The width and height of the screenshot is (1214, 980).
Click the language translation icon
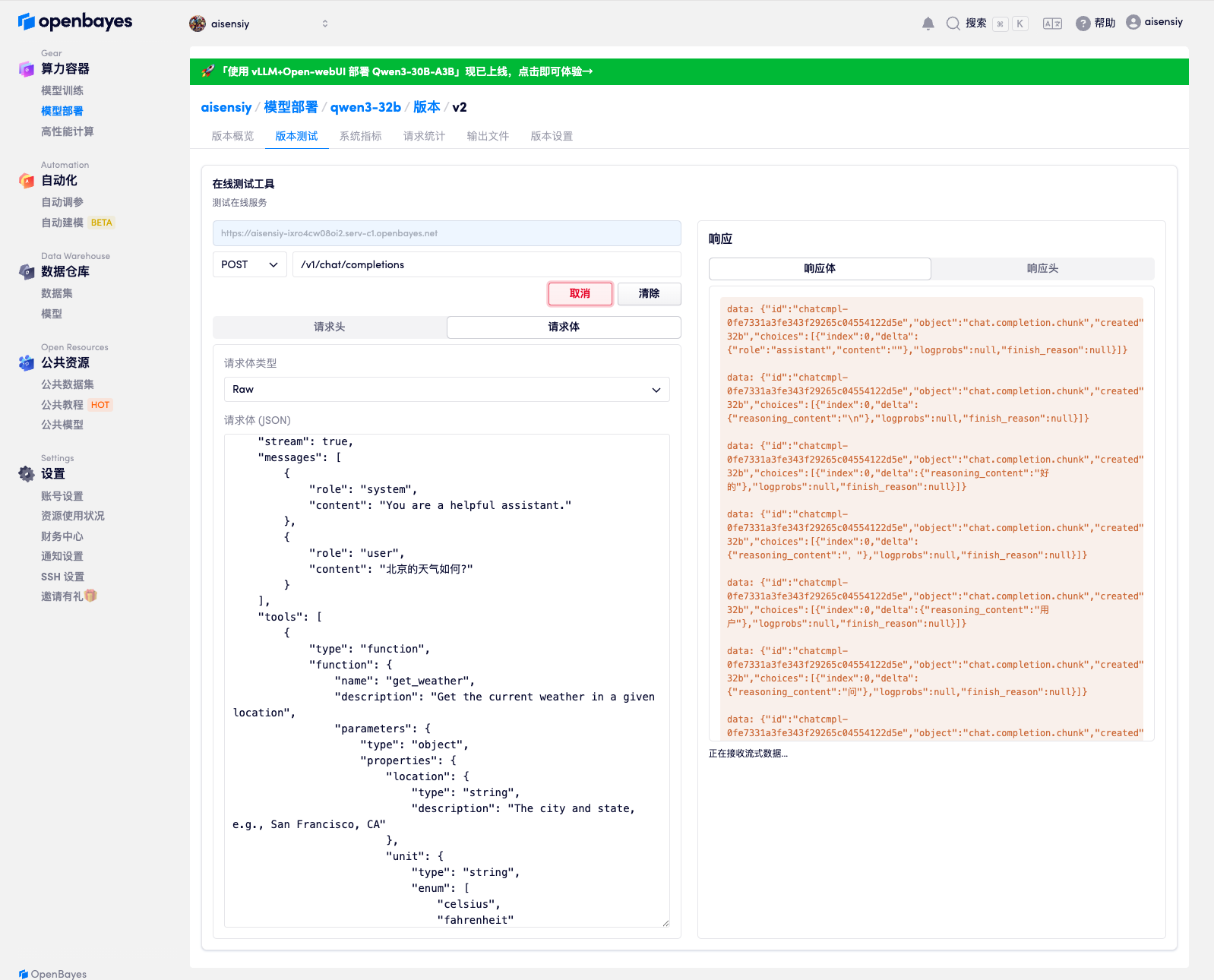tap(1052, 24)
